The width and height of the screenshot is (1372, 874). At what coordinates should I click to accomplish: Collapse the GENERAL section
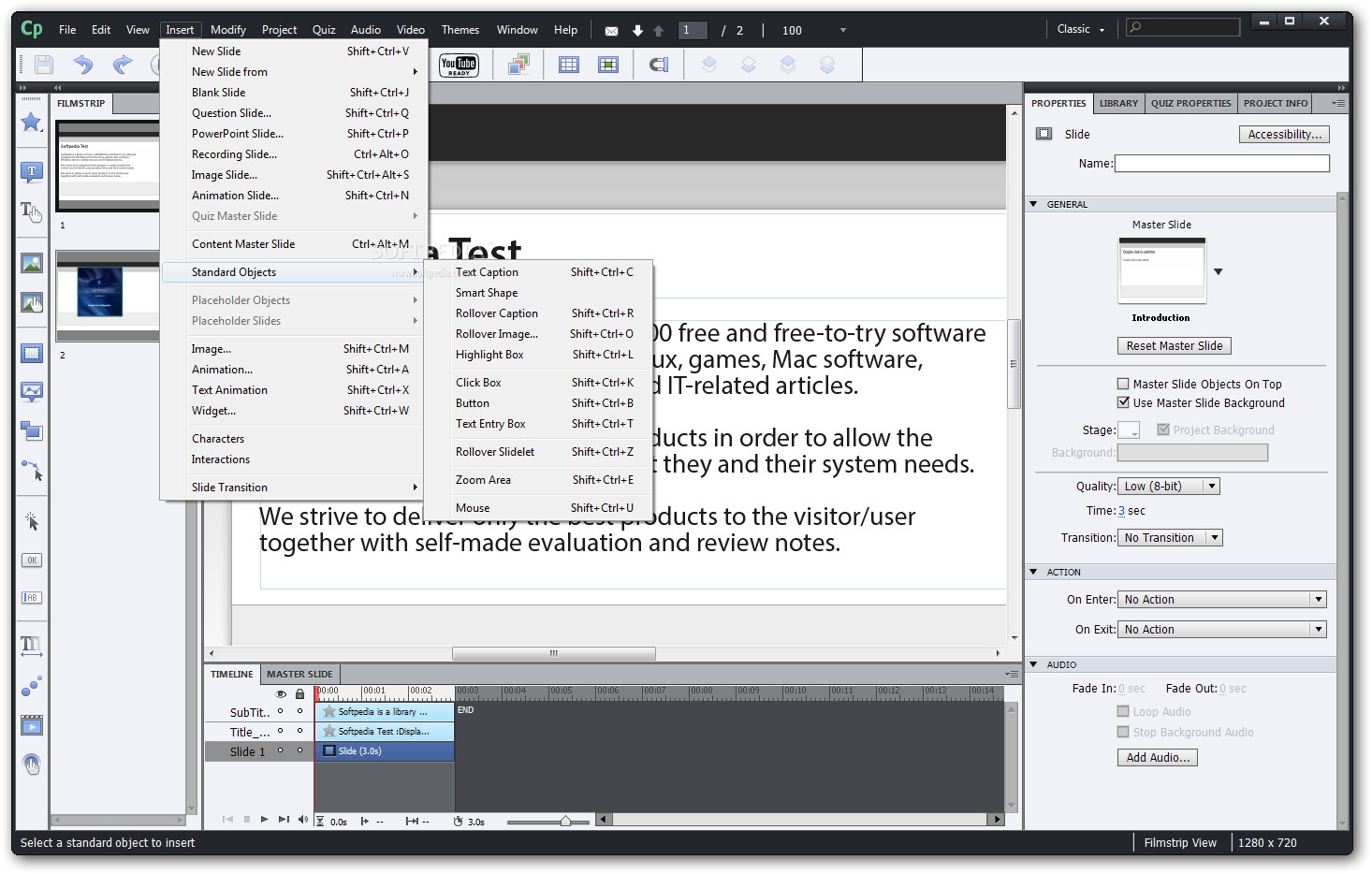point(1033,204)
